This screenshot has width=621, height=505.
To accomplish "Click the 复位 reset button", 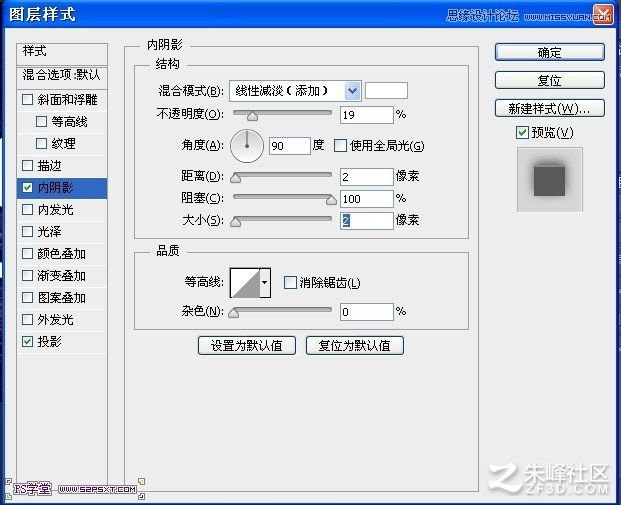I will [x=550, y=80].
